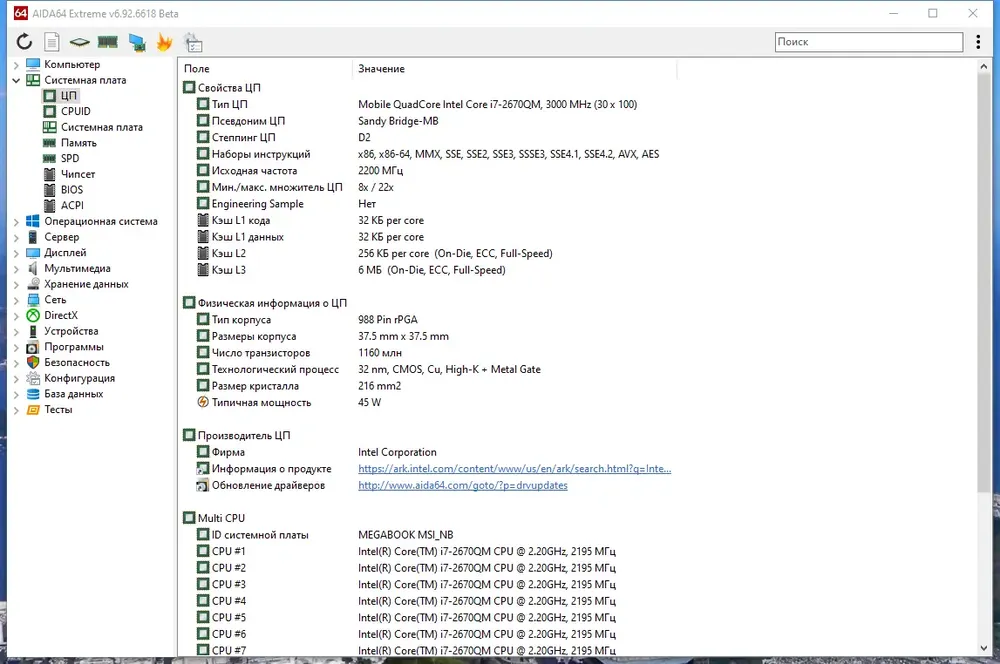Select the SPD tree item

tap(70, 158)
